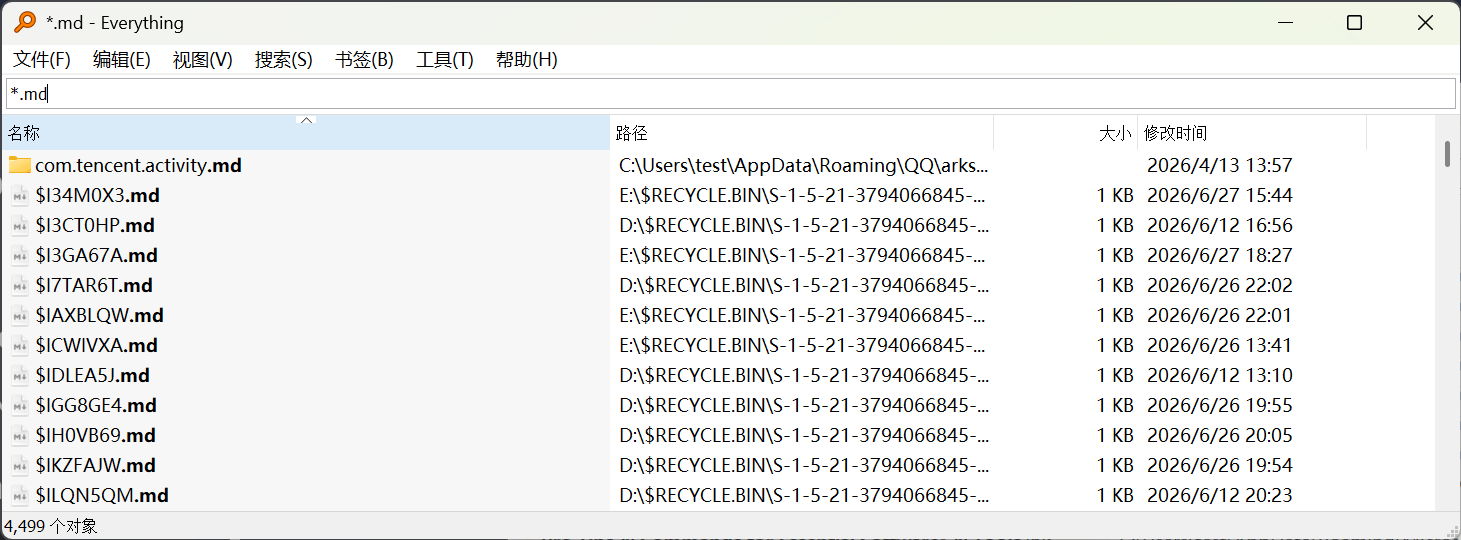This screenshot has width=1461, height=540.
Task: Click the modified time 2026/6/12 16:56
Action: point(1219,225)
